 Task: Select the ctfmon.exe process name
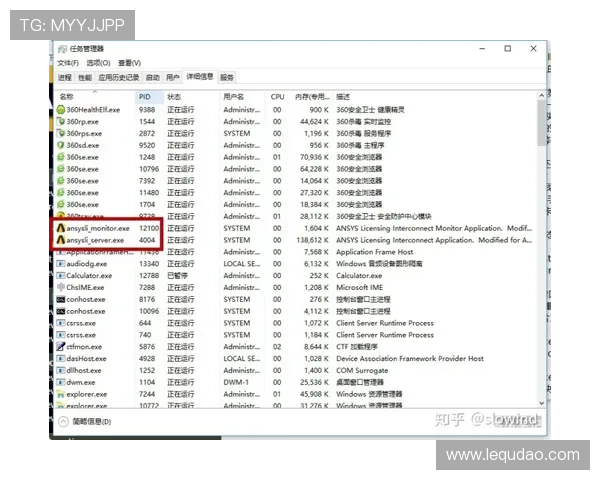pos(84,347)
